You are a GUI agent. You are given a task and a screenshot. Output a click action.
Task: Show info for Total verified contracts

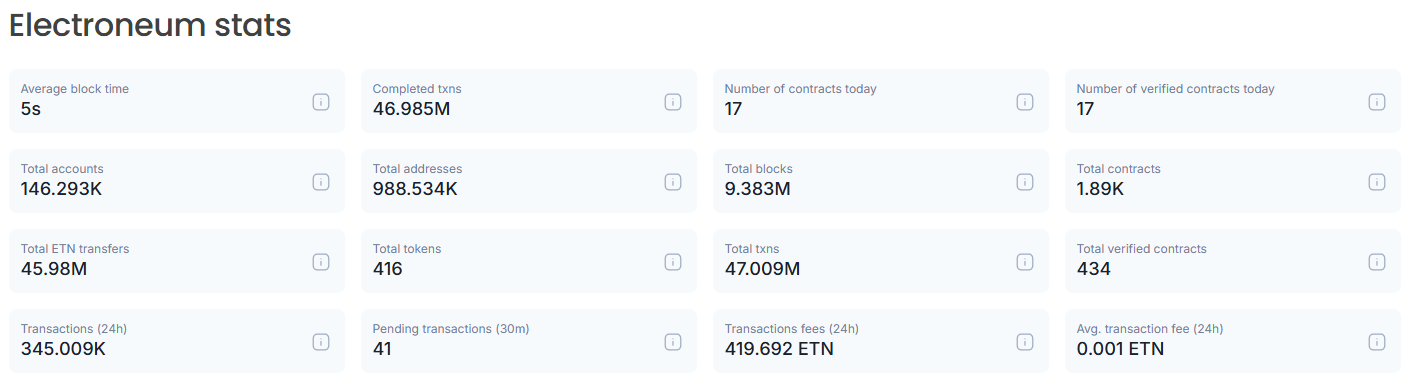click(x=1377, y=262)
